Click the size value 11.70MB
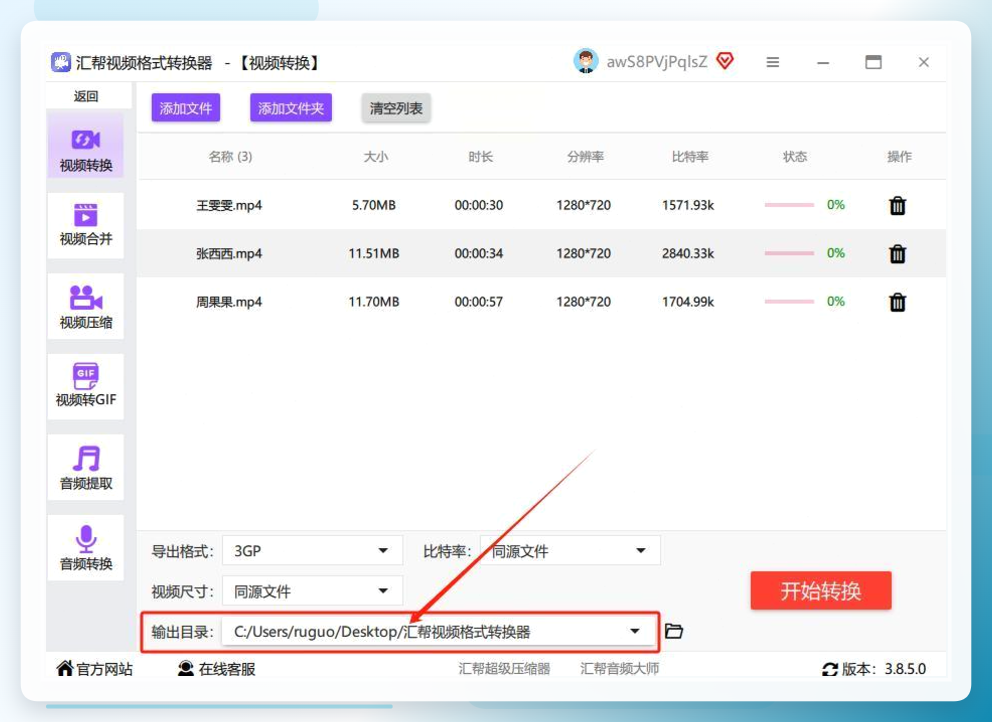Screen dimensions: 992x722 tap(374, 302)
